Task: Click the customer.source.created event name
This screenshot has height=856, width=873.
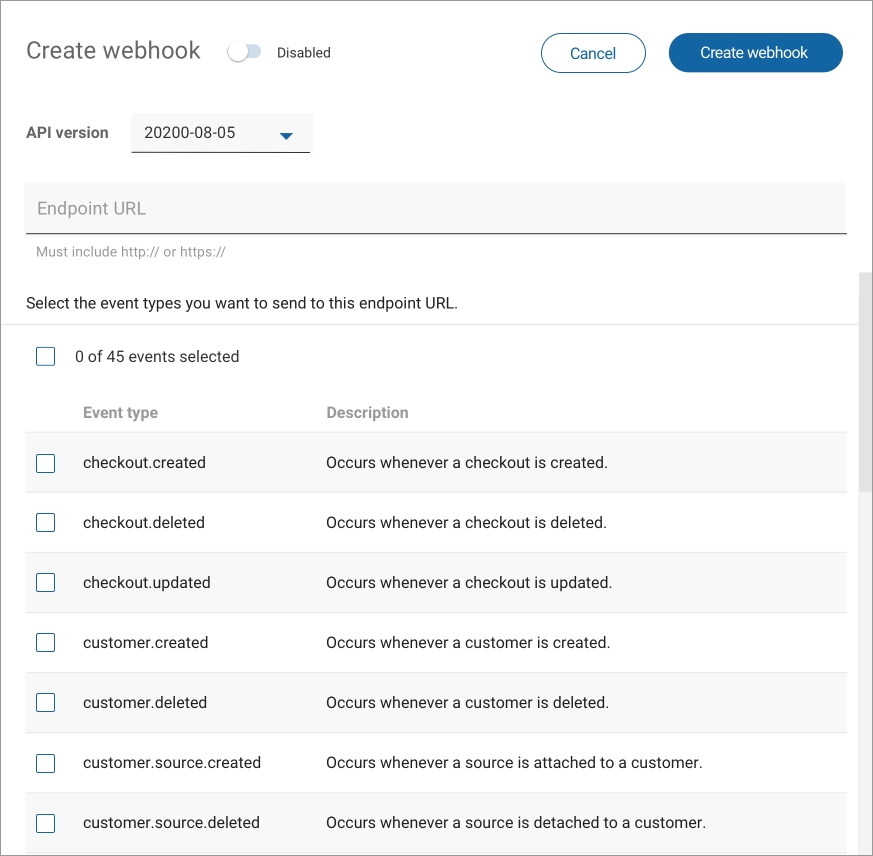Action: coord(172,763)
